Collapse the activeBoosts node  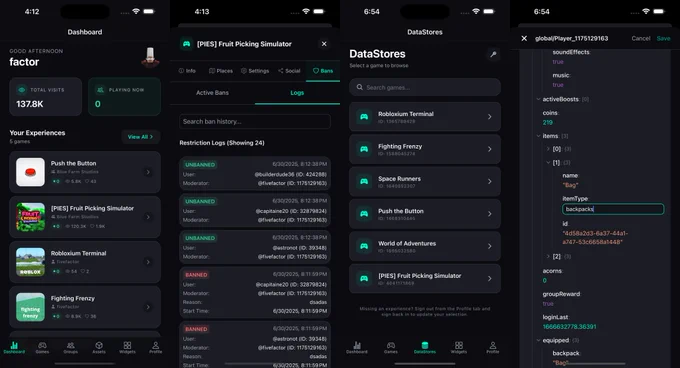pos(538,99)
